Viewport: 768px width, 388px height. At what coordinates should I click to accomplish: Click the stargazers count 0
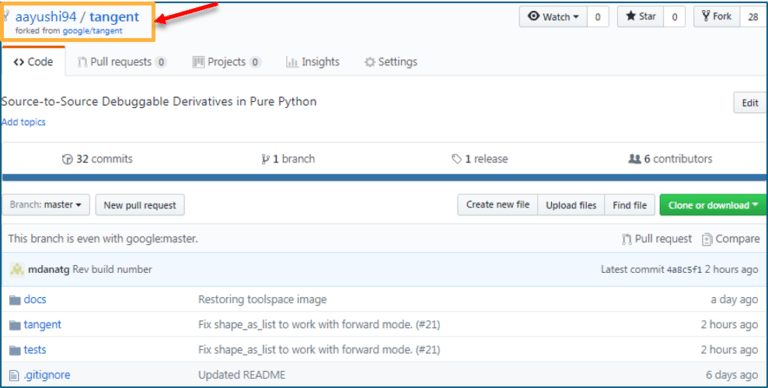(674, 17)
